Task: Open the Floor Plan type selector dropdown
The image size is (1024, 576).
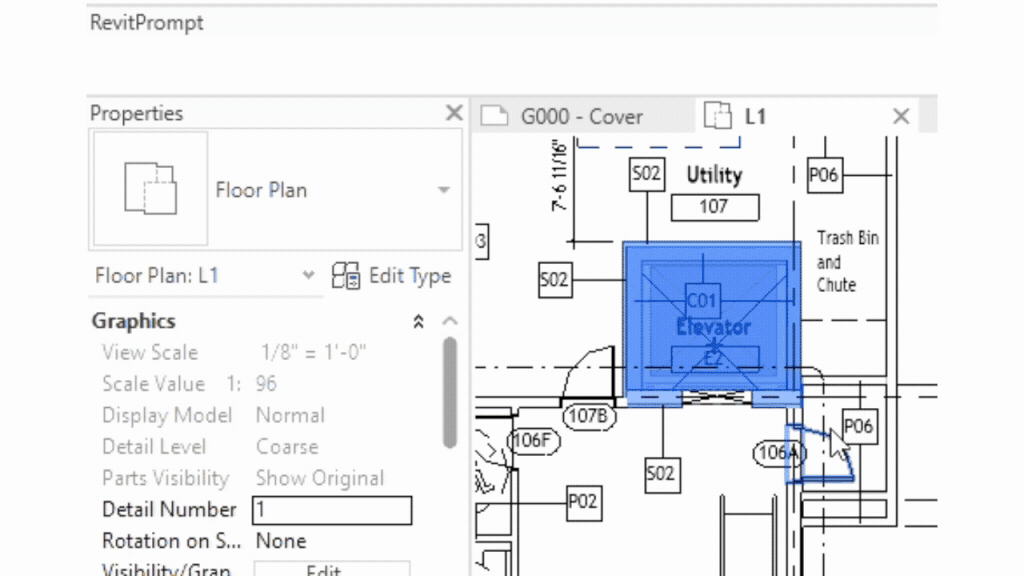Action: pyautogui.click(x=442, y=191)
